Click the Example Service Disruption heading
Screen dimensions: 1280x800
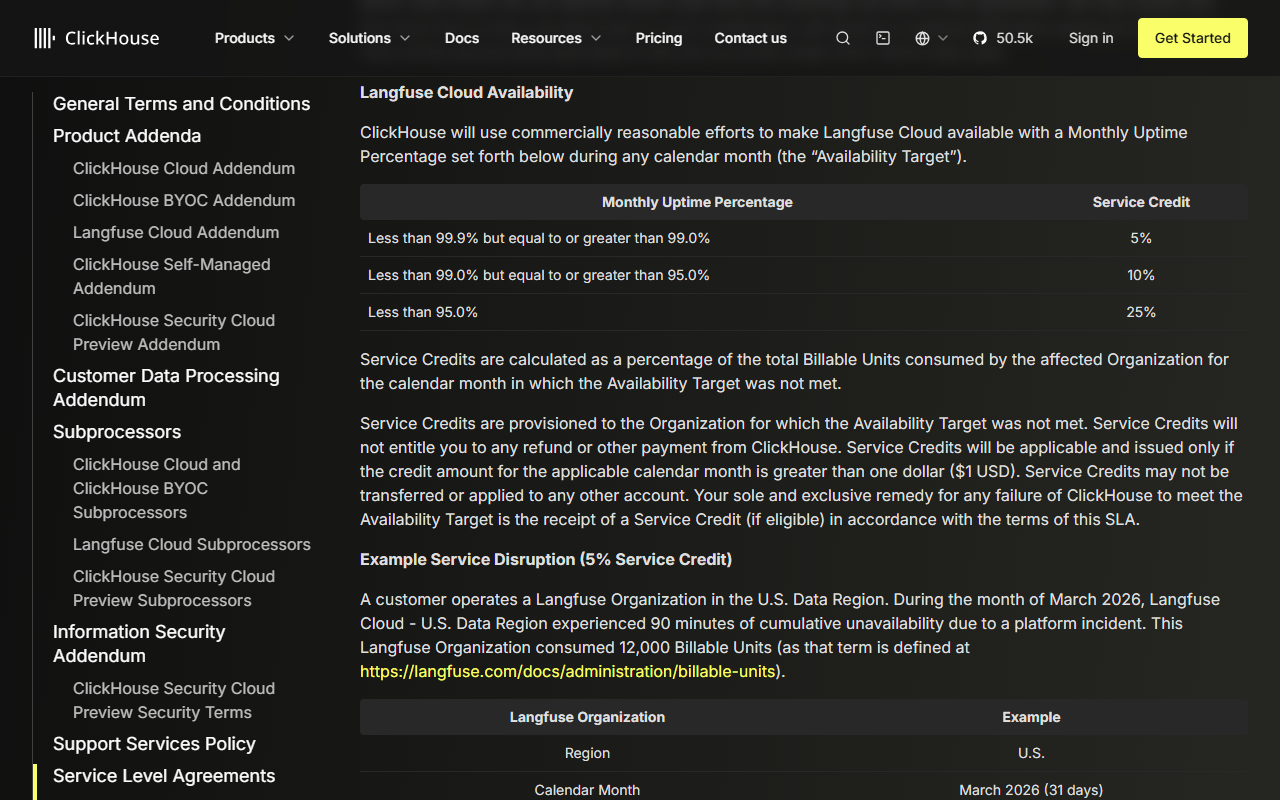546,559
